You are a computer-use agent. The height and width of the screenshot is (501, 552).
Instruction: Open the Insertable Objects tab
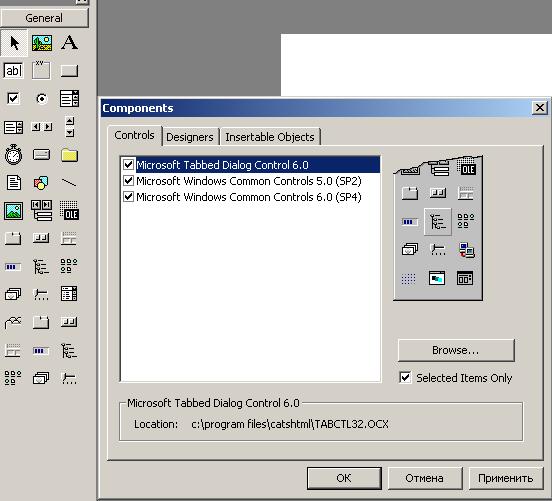tap(270, 137)
